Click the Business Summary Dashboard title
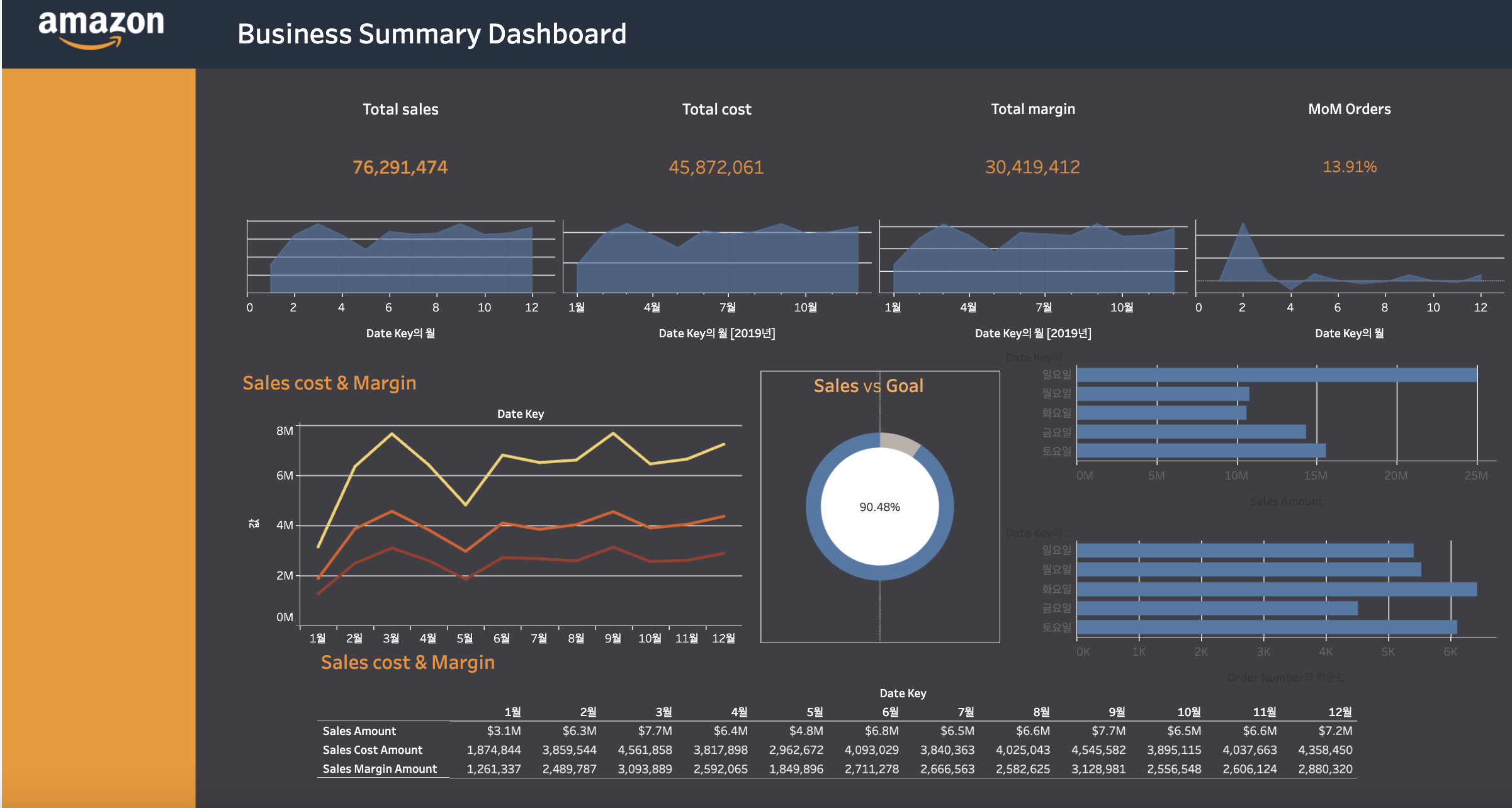The height and width of the screenshot is (808, 1512). [431, 34]
